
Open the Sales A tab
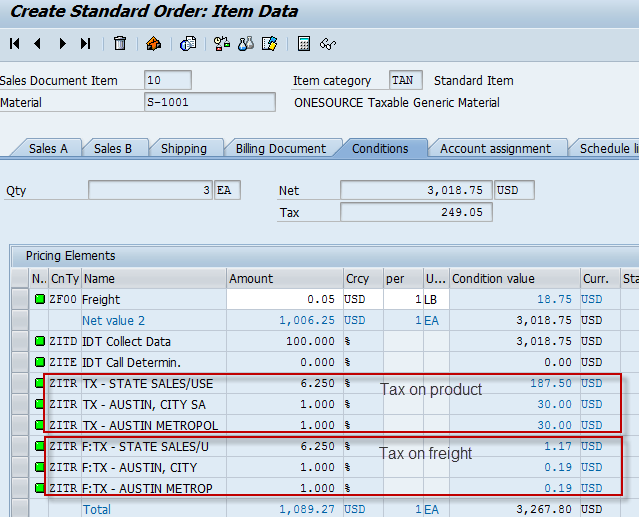click(48, 148)
